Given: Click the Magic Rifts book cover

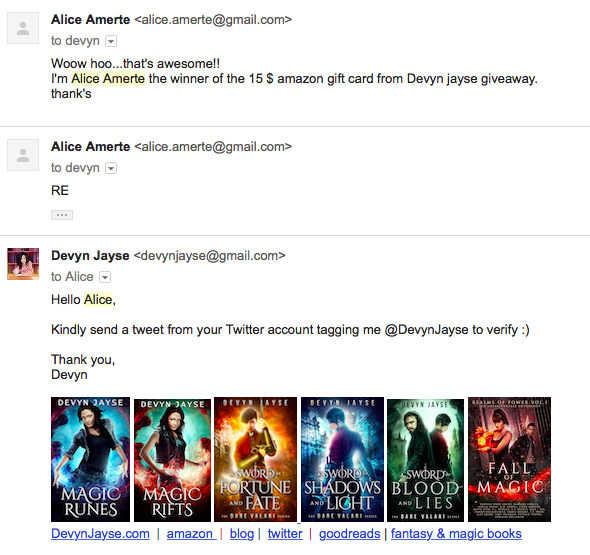Looking at the screenshot, I should (172, 461).
